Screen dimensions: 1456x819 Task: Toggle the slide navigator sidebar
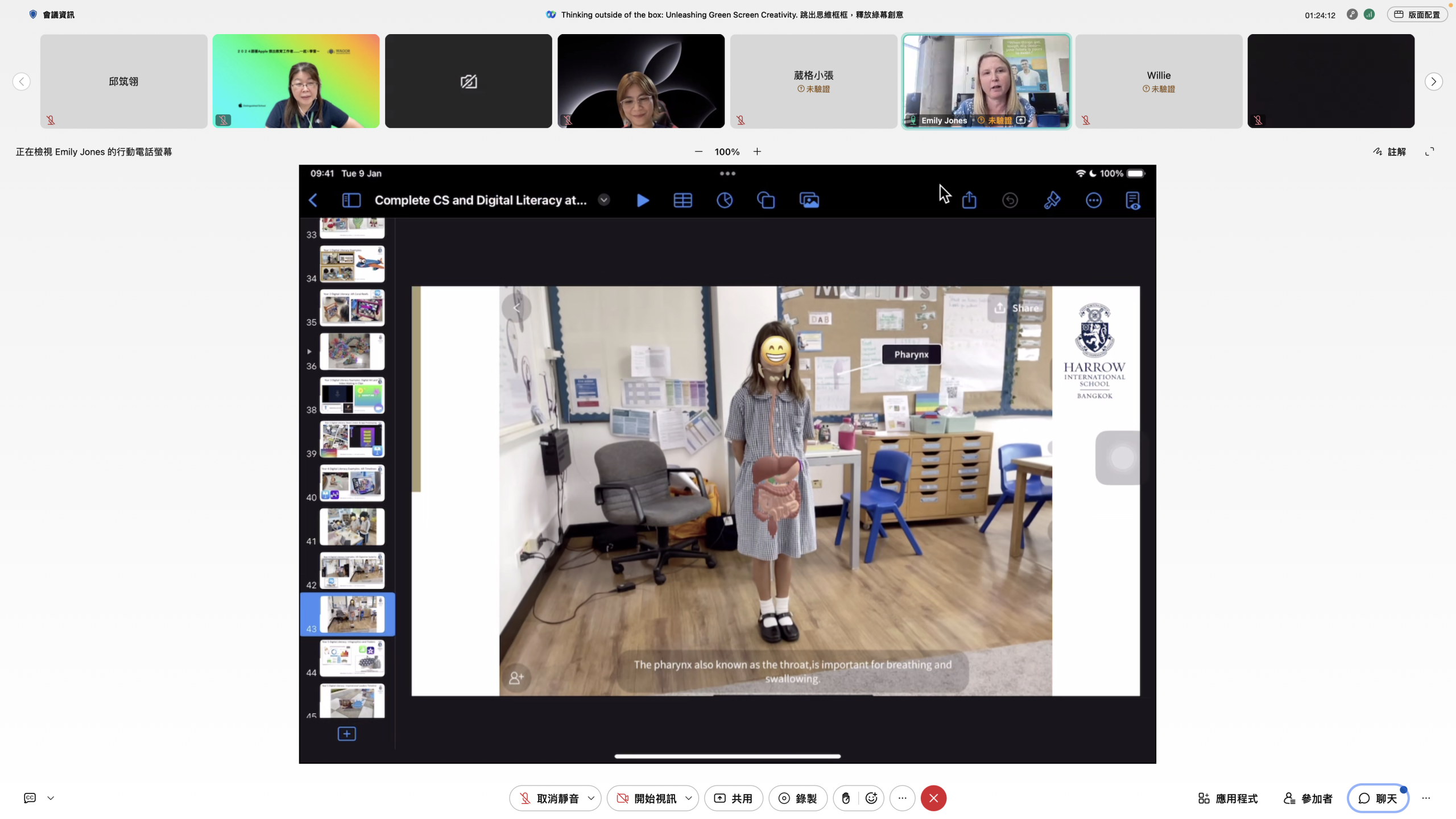pos(351,200)
